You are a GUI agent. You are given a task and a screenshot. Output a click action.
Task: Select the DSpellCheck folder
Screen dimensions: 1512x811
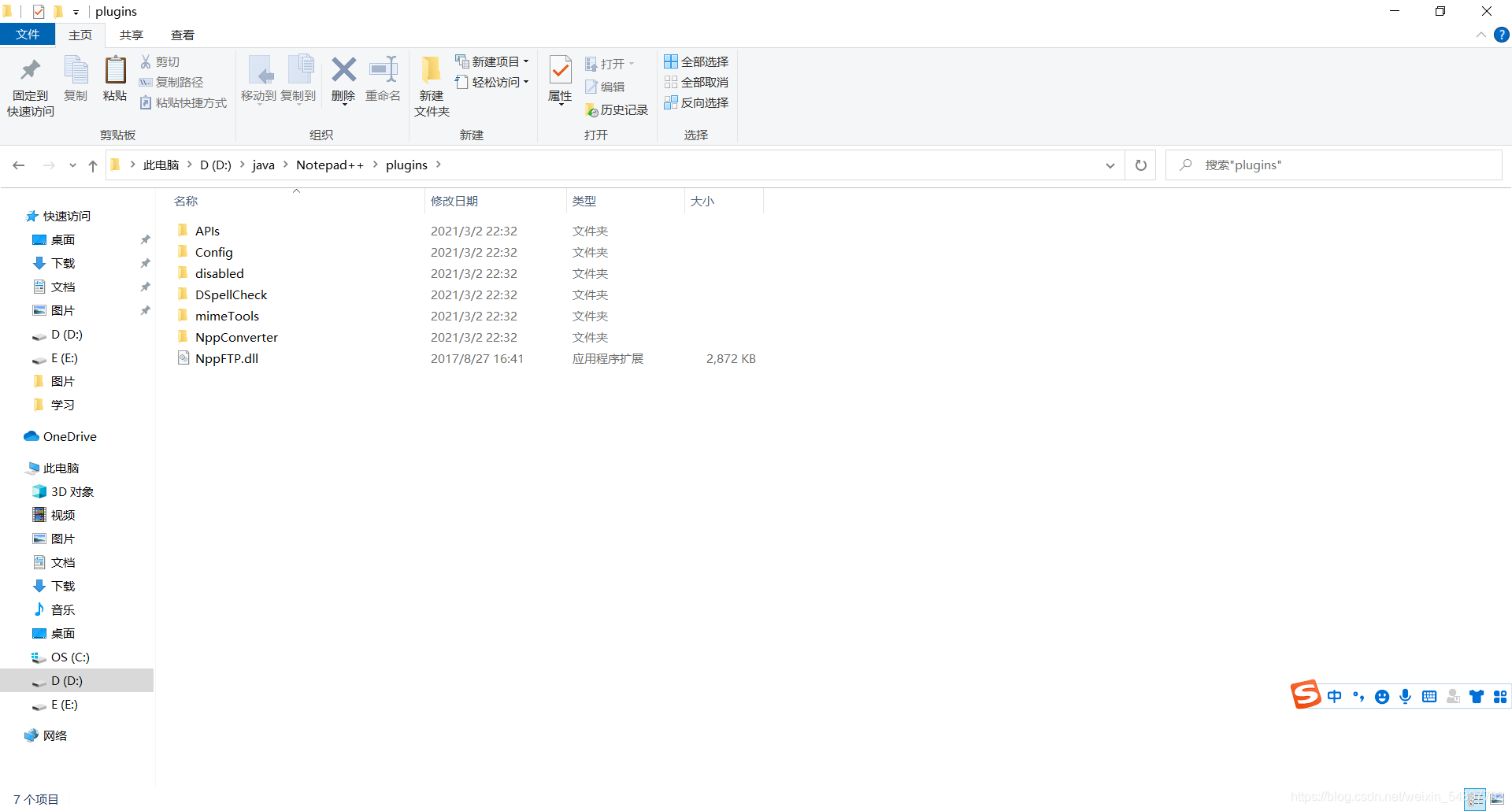231,294
